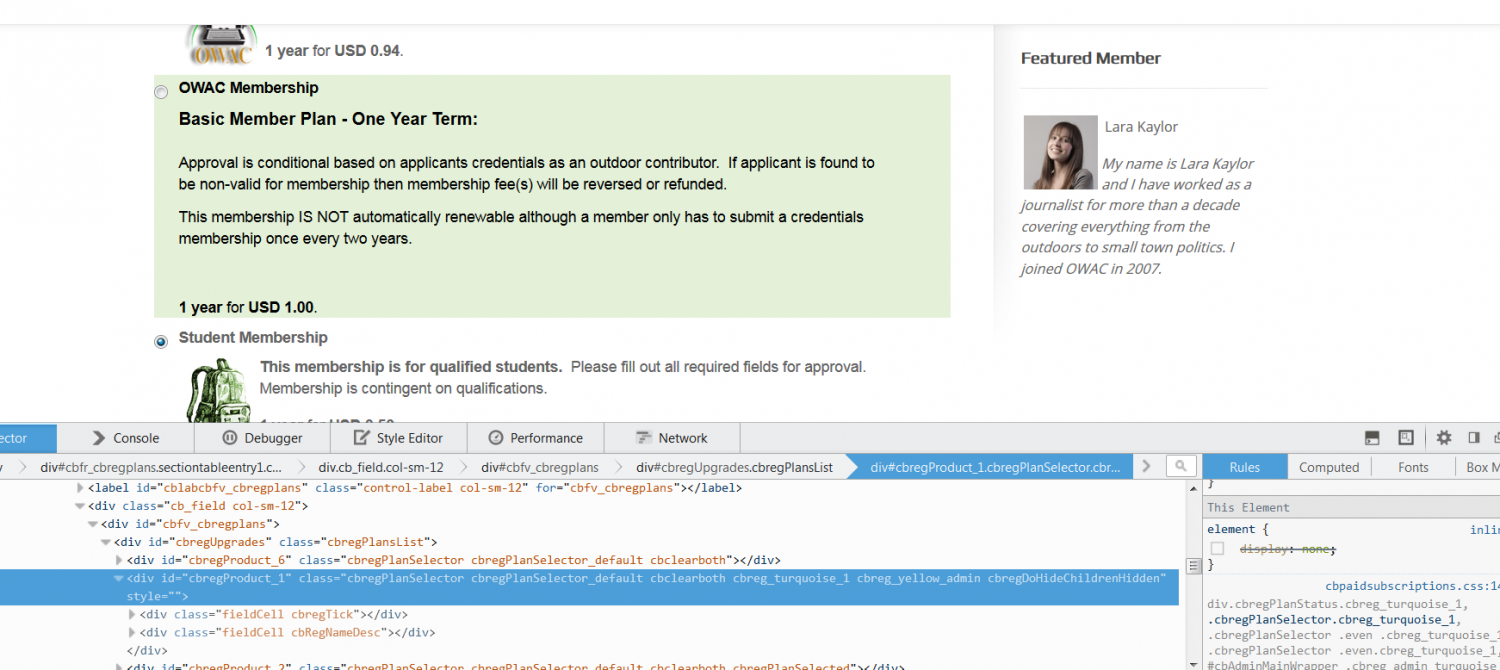
Task: Click Lara Kaylor's profile photo
Action: tap(1060, 152)
